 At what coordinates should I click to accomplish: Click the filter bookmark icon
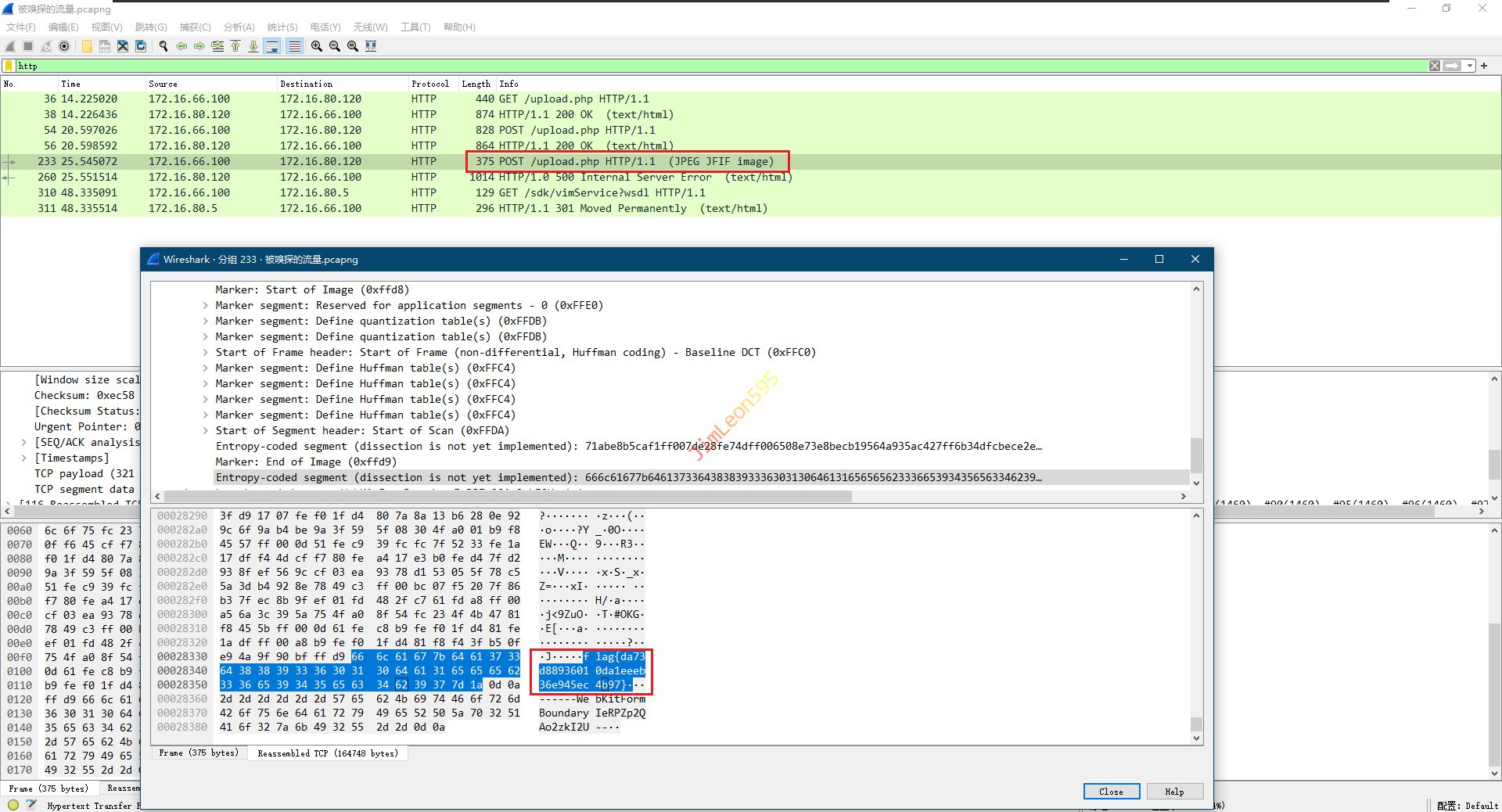click(9, 66)
